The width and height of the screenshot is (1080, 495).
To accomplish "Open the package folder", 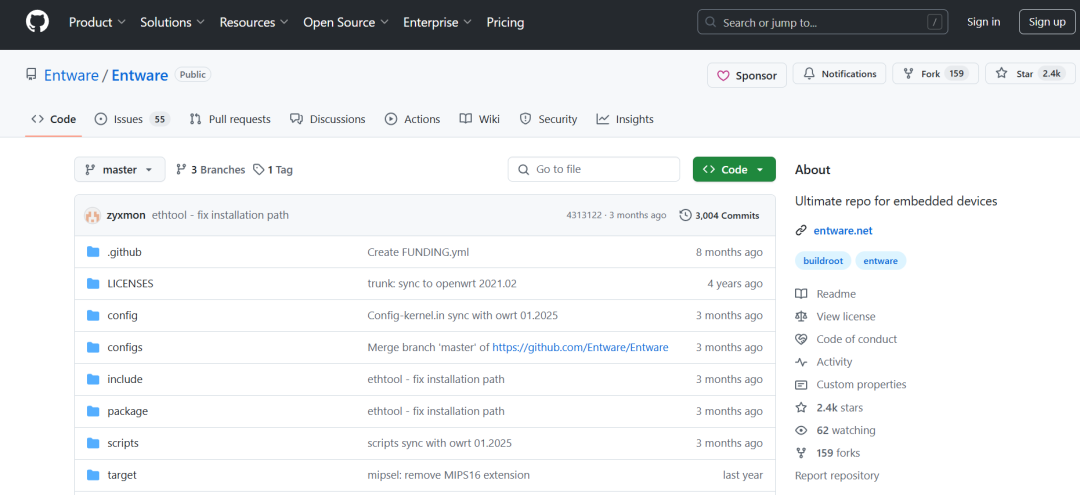I will [127, 411].
